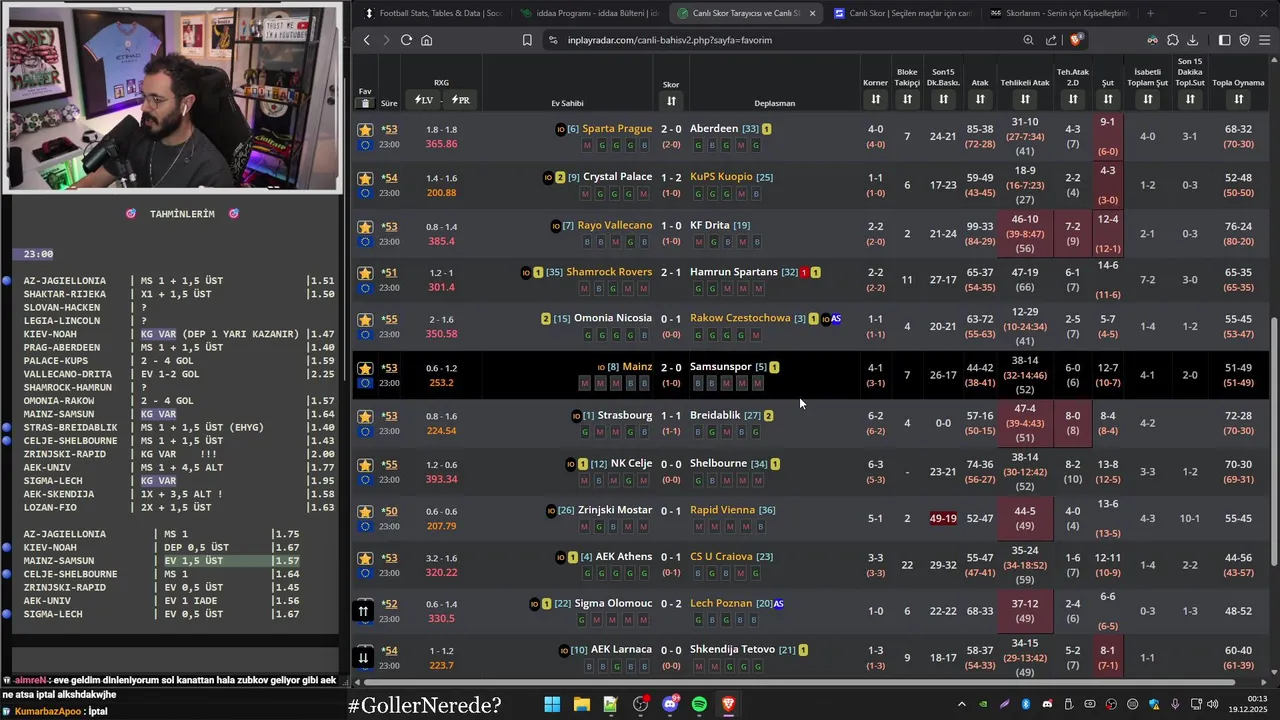Sort table by Topla Oynama column

point(1238,99)
